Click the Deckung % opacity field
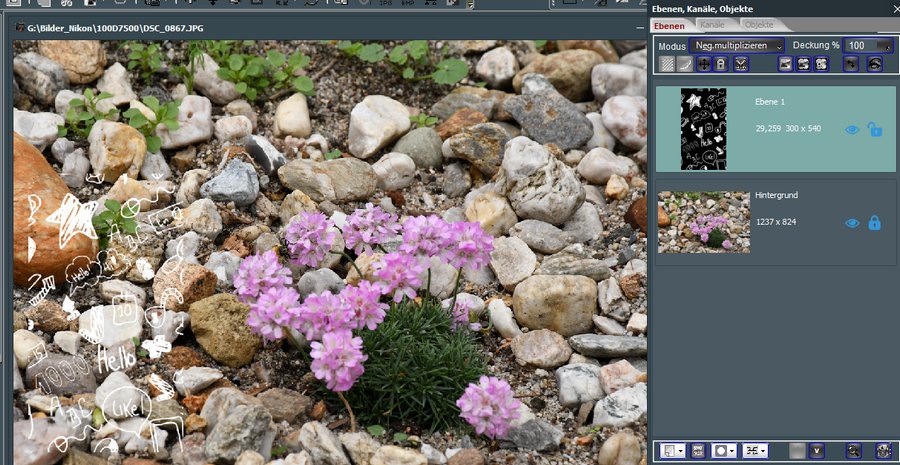This screenshot has height=465, width=900. coord(868,46)
